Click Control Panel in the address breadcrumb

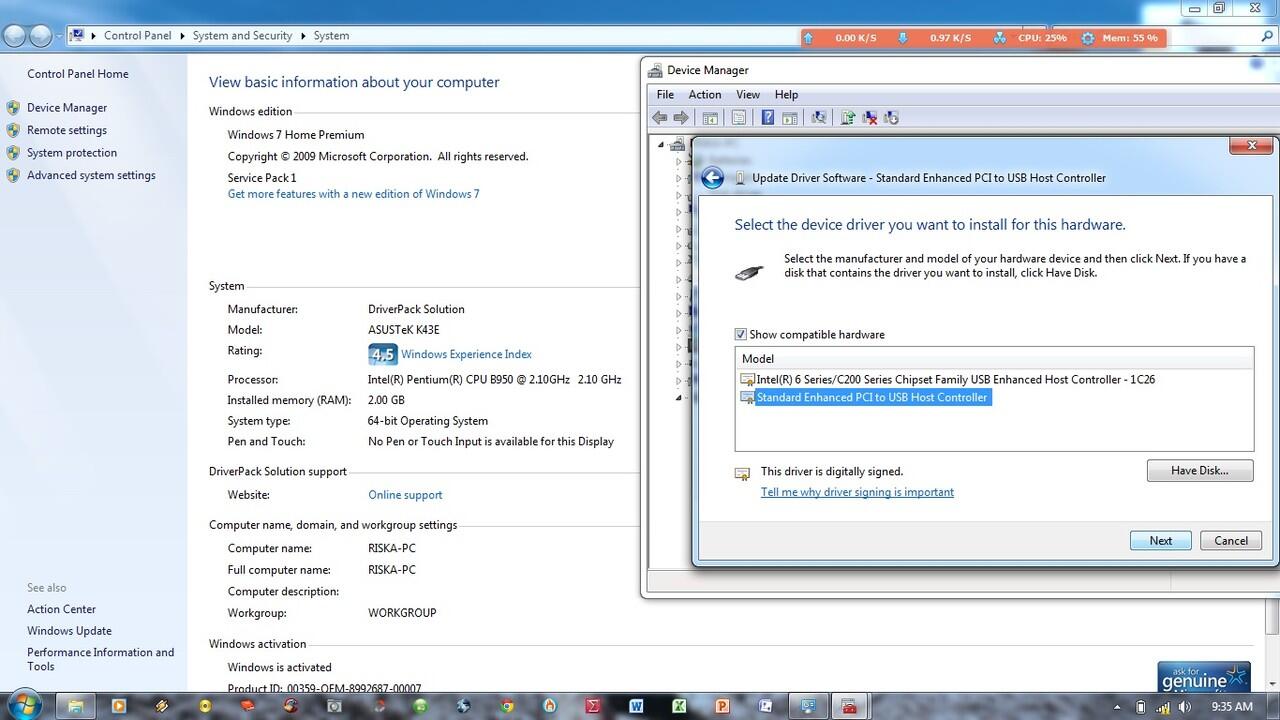click(x=138, y=36)
